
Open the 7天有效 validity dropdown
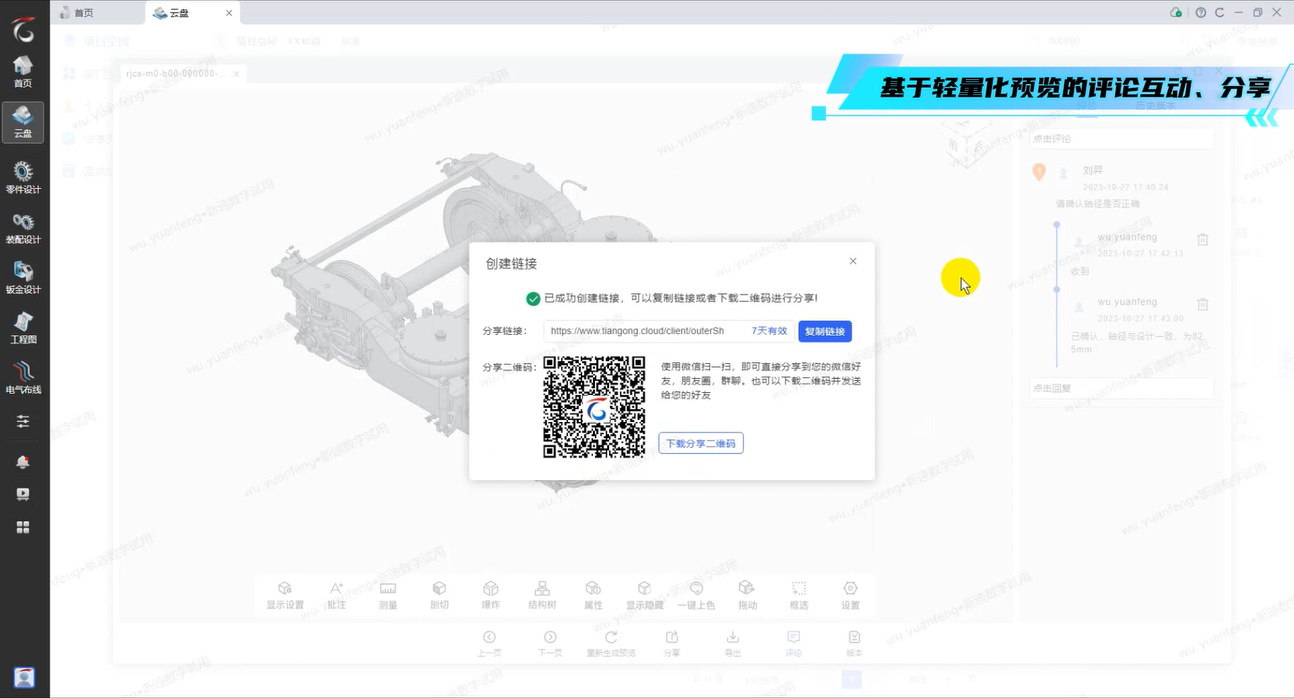(769, 331)
